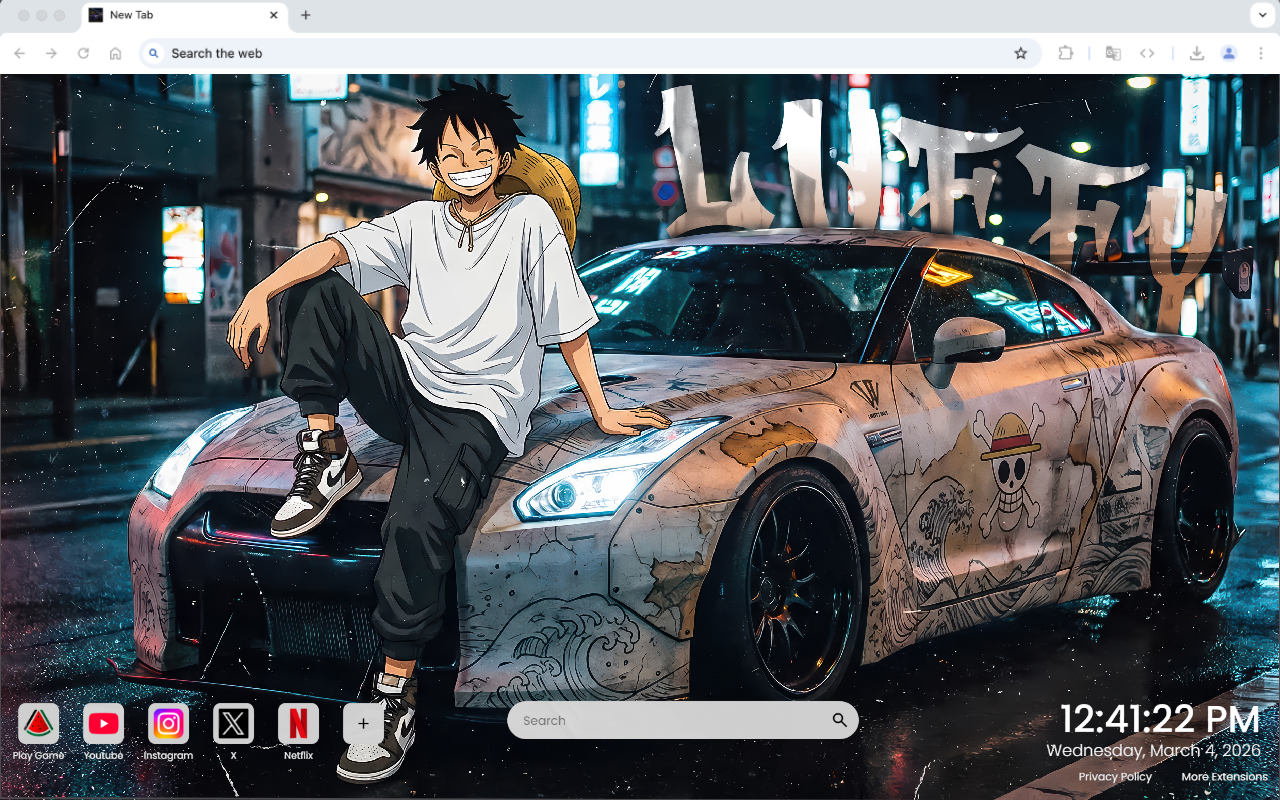The image size is (1280, 800).
Task: Open the More Extensions link
Action: point(1224,777)
